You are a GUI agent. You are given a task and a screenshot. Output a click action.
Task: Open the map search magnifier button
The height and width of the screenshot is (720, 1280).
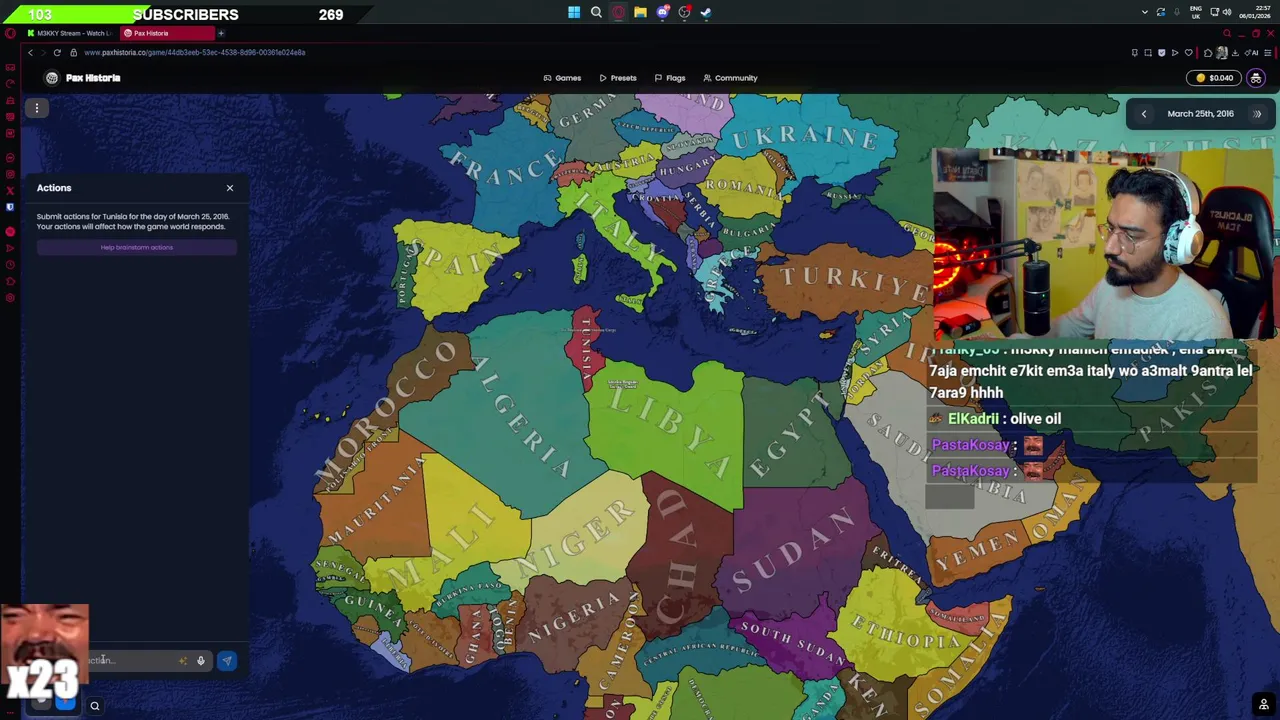pyautogui.click(x=95, y=706)
